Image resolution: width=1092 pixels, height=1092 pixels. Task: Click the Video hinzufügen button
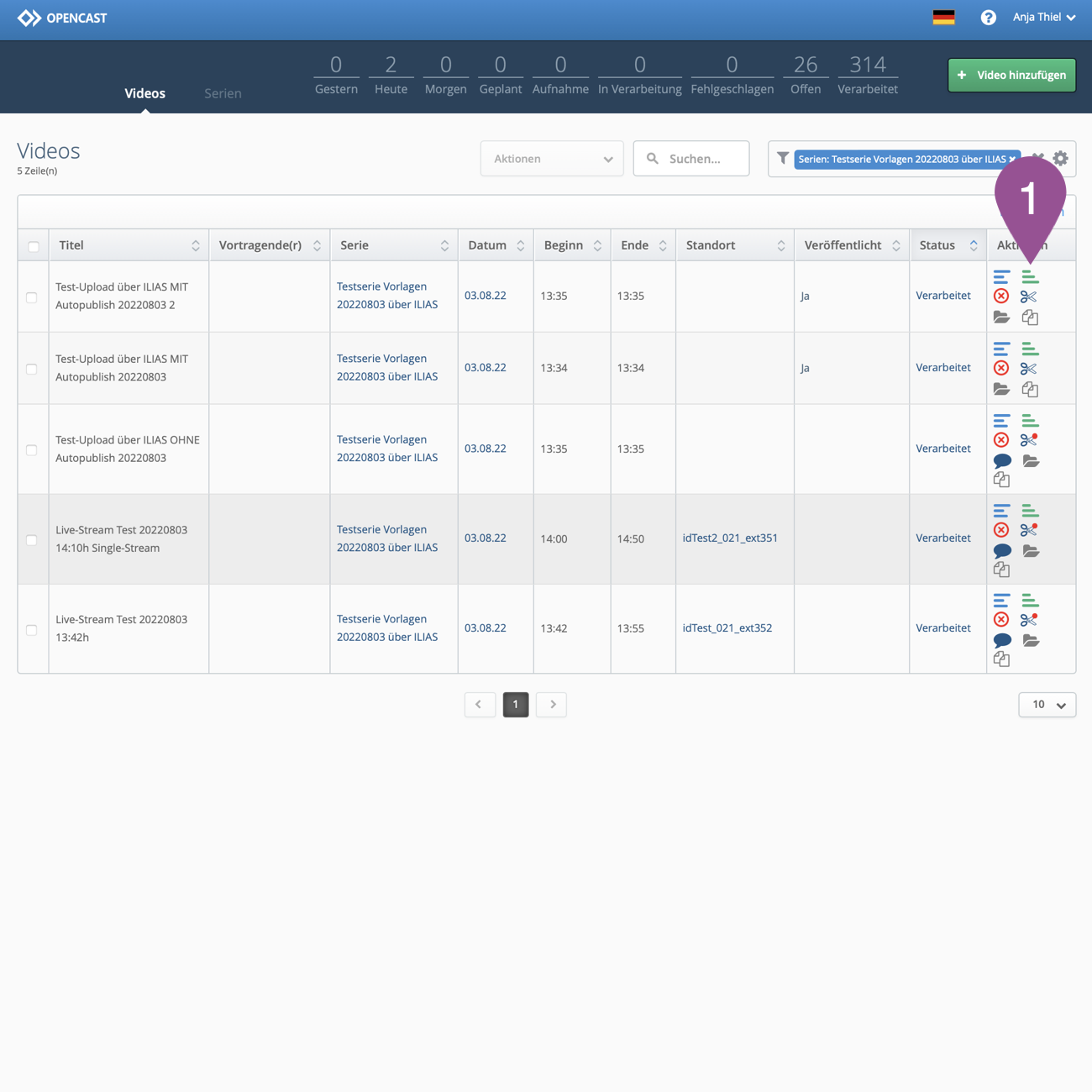[x=1011, y=76]
